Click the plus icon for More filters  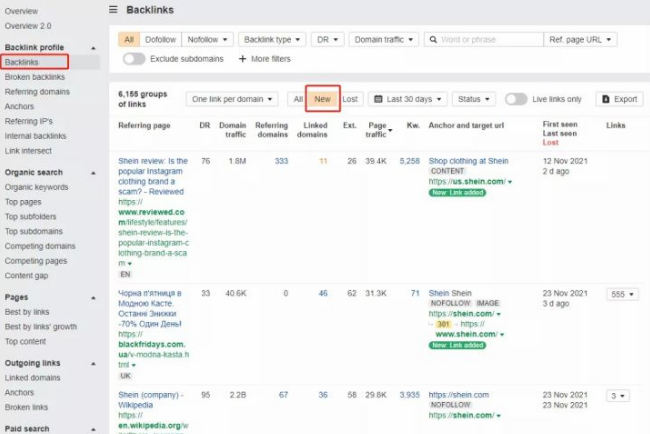(x=242, y=59)
